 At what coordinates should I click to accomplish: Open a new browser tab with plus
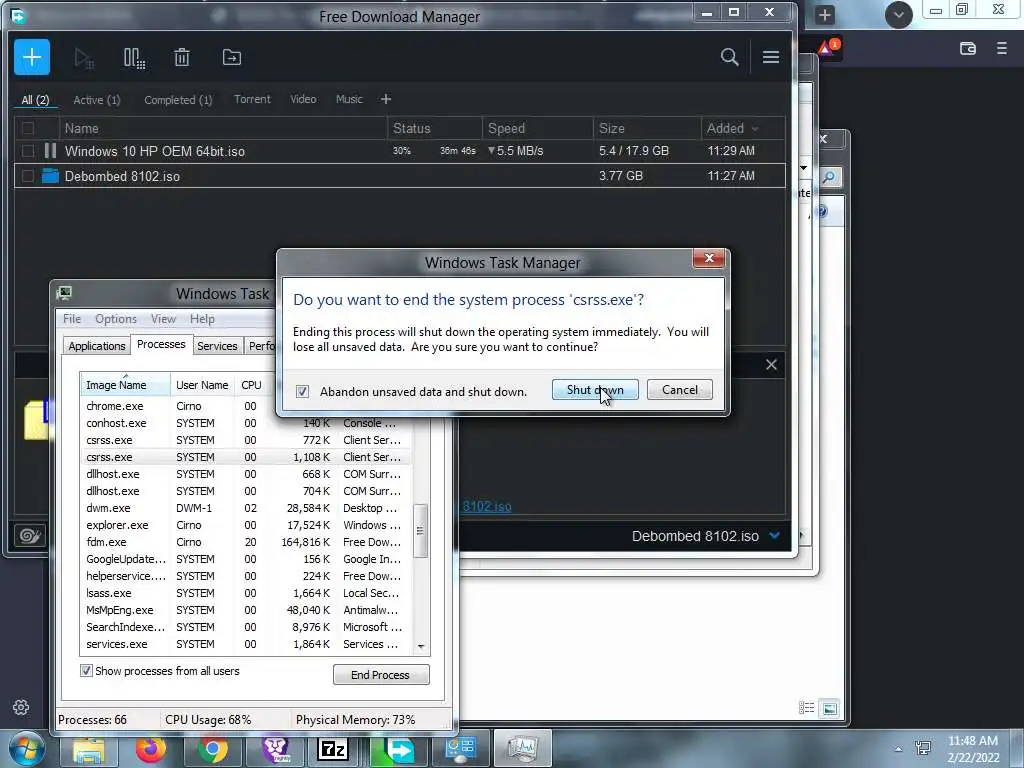point(825,14)
